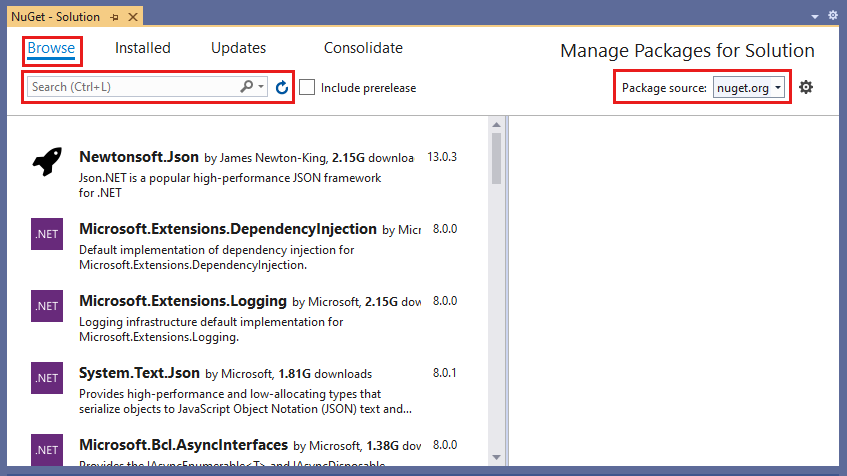Click the Microsoft.Extensions.Logging .NET icon
The image size is (847, 476).
coord(47,306)
